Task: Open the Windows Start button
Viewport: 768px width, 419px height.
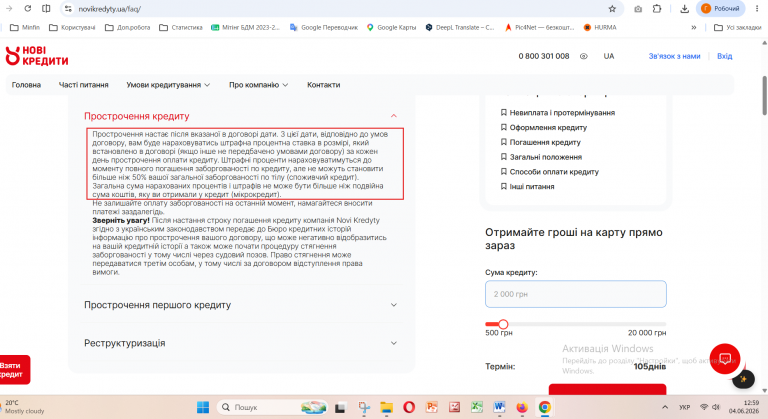Action: click(x=203, y=407)
